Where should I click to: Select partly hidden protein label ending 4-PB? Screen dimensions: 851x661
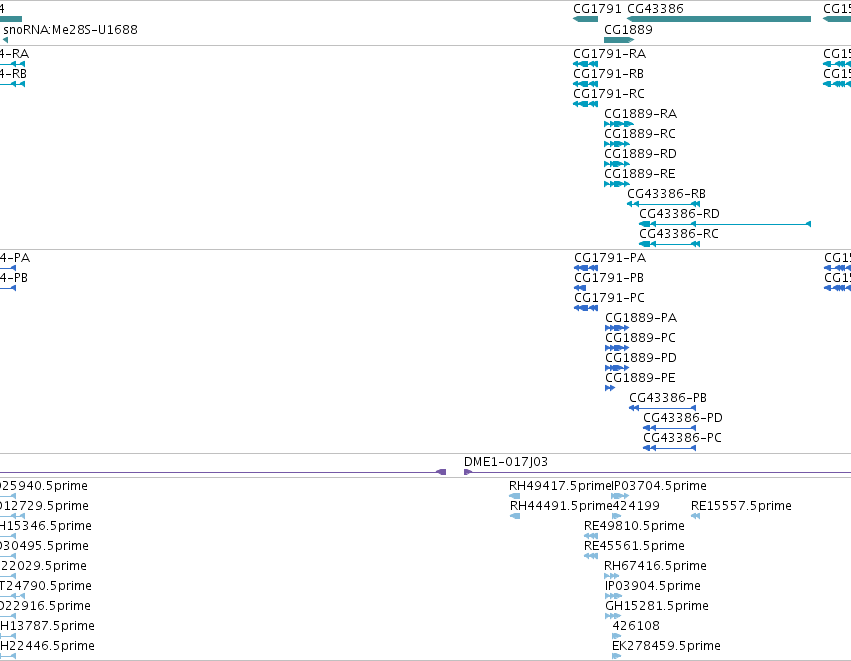point(14,278)
